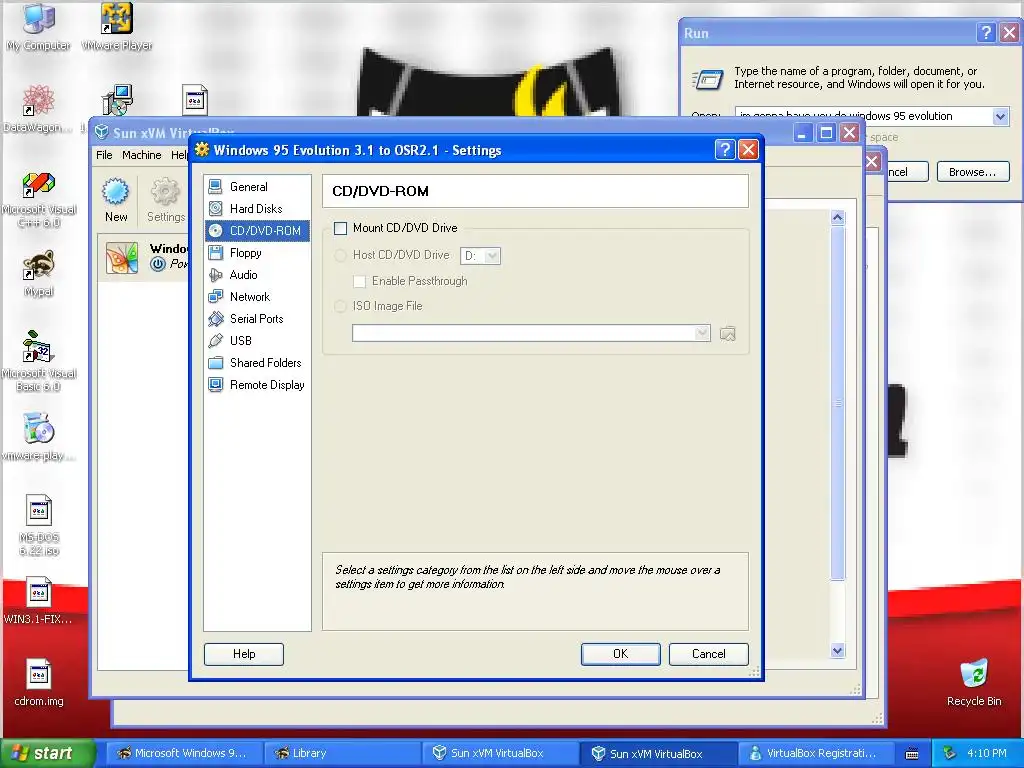Click the Help button in Settings
The width and height of the screenshot is (1024, 768).
point(244,654)
